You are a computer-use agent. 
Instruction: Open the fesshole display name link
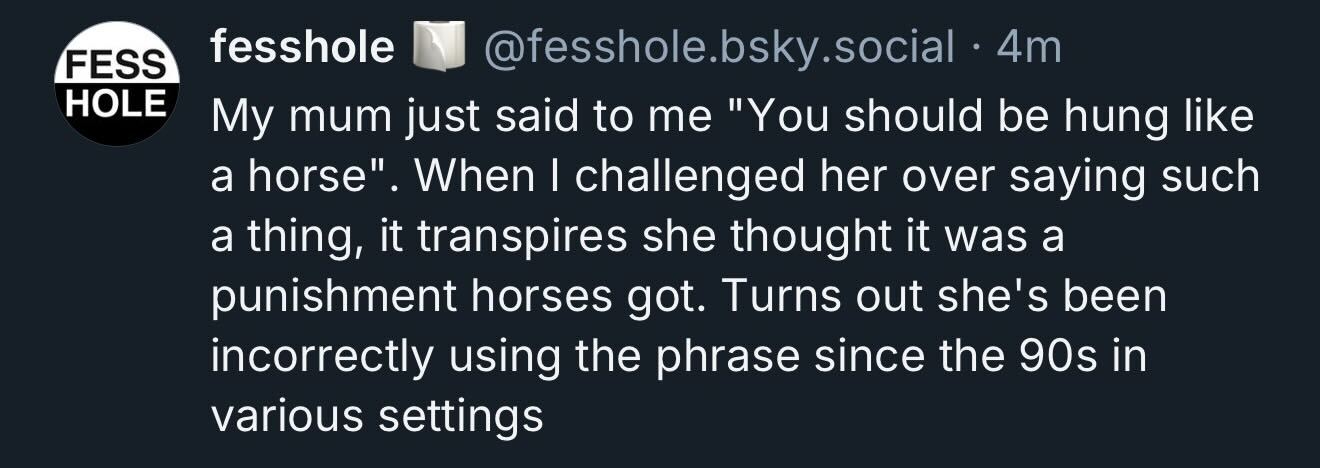tap(302, 47)
